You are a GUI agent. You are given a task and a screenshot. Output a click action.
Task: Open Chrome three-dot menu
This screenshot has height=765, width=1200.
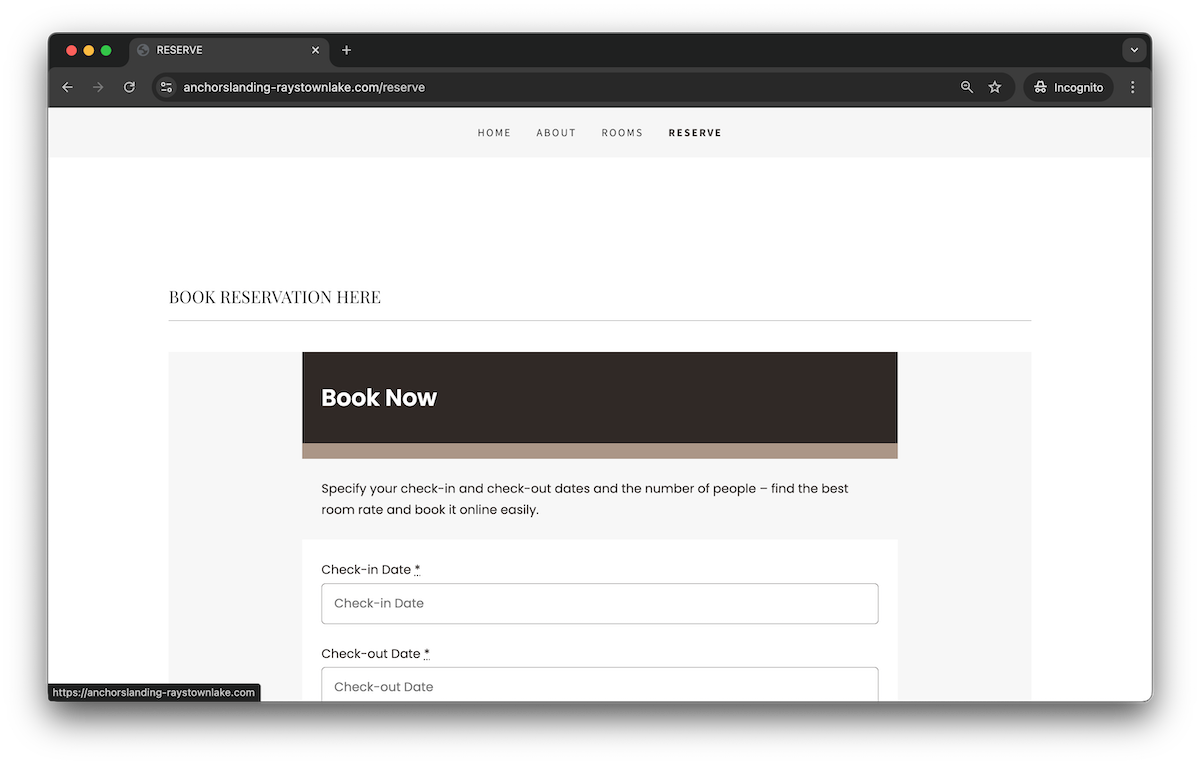[x=1132, y=87]
